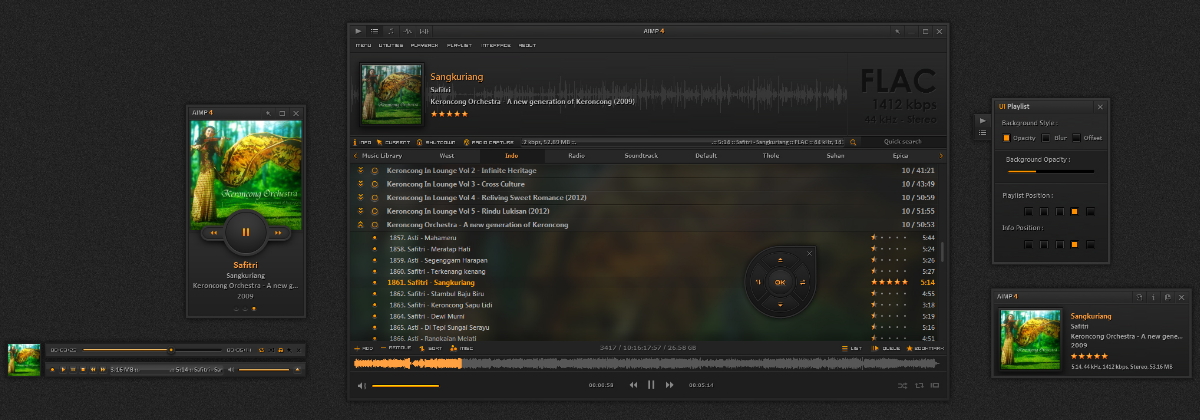The image size is (1200, 420).
Task: Switch to the Music Library tab
Action: [x=382, y=156]
